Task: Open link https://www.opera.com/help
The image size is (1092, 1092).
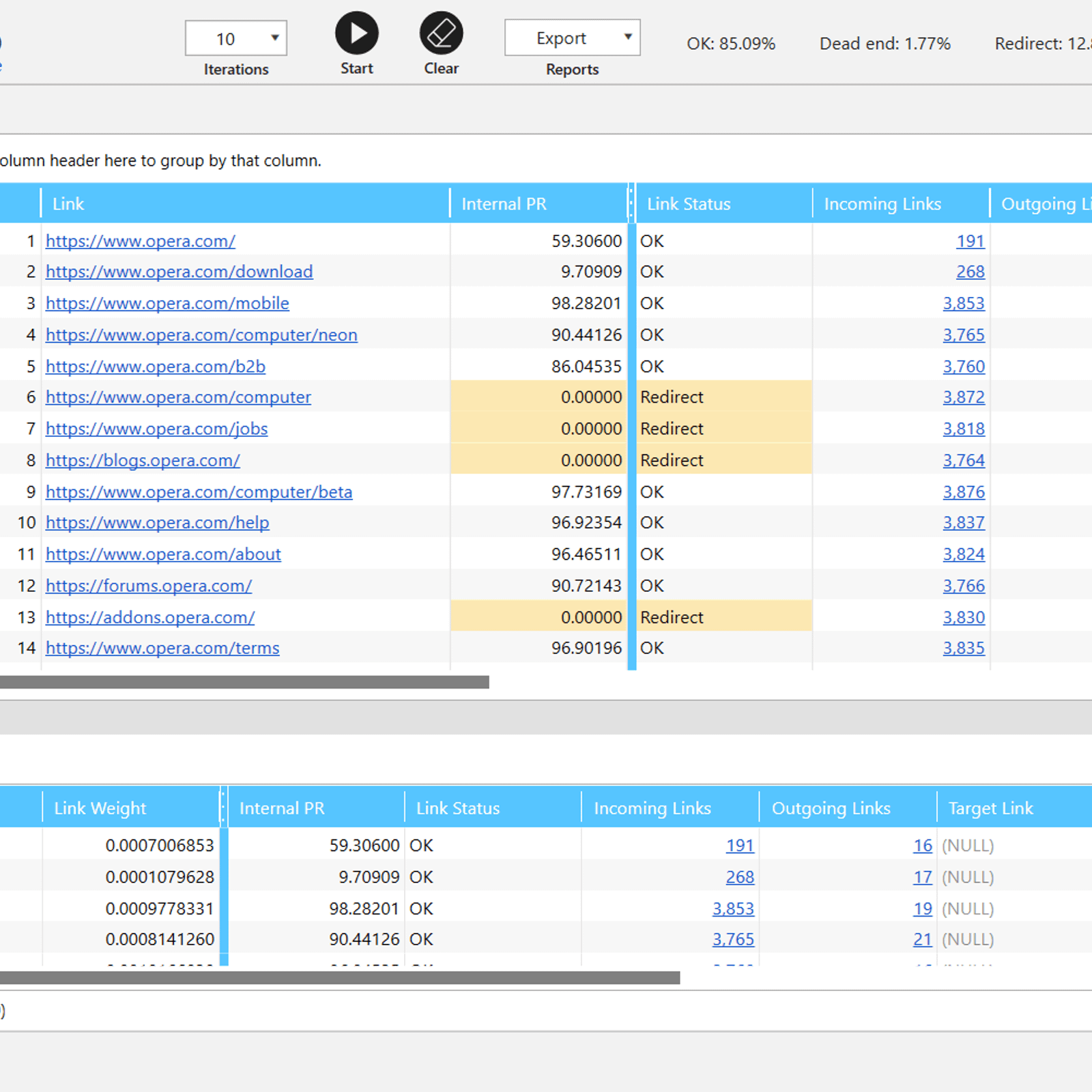Action: (158, 523)
